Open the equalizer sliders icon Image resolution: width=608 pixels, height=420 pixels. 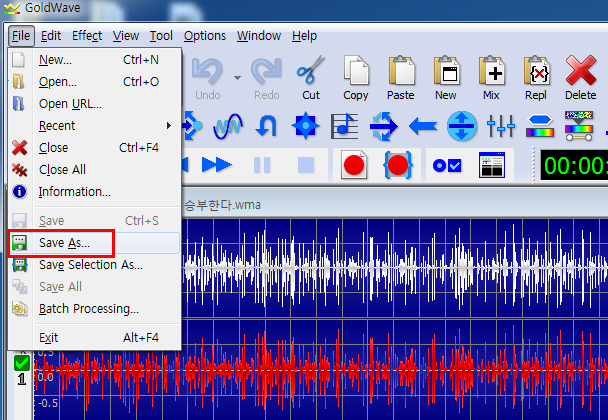[x=501, y=126]
